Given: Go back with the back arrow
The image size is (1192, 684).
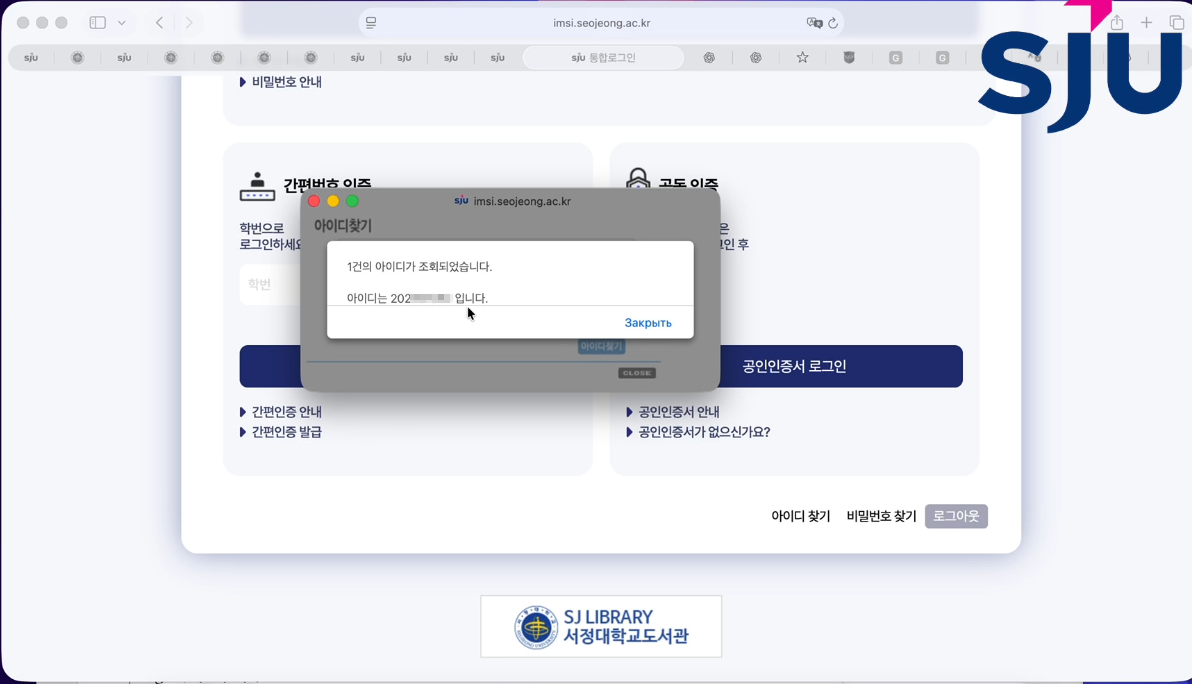Looking at the screenshot, I should tap(159, 23).
